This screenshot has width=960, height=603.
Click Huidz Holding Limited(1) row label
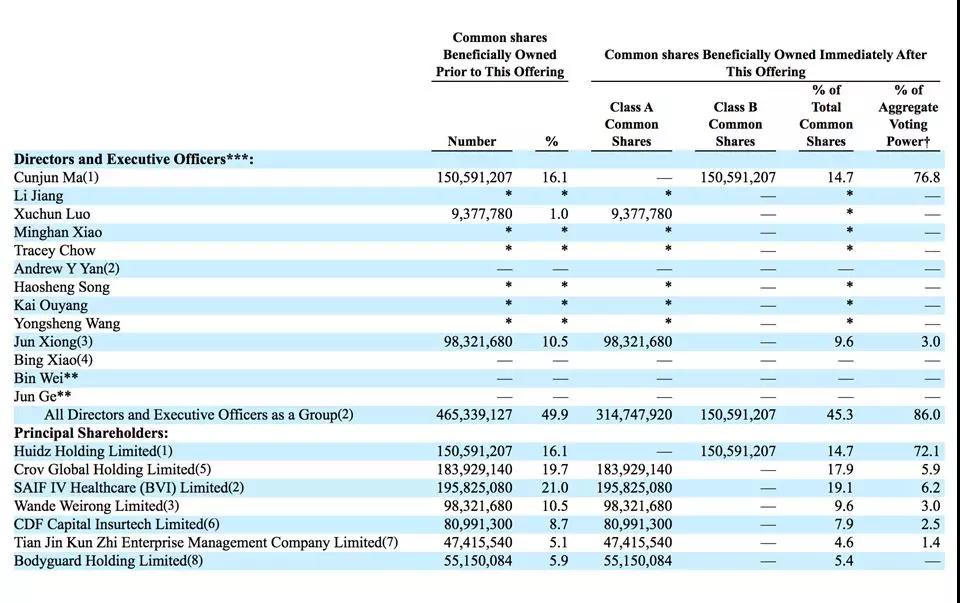(x=93, y=451)
